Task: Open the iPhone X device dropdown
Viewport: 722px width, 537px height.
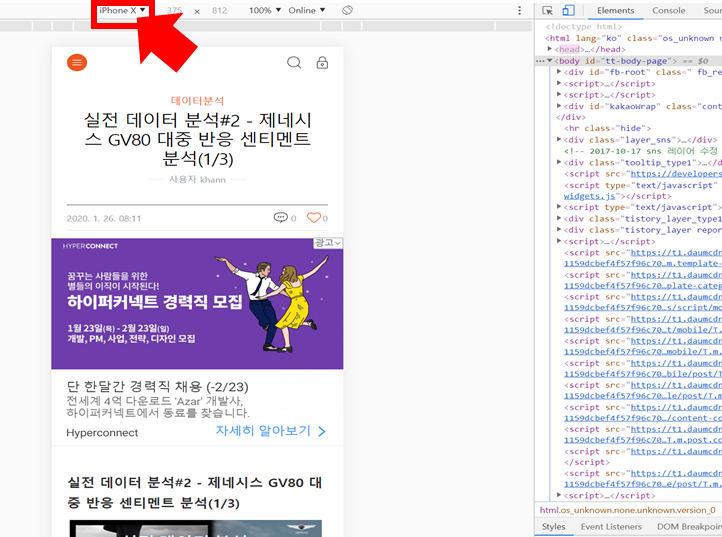Action: tap(122, 10)
